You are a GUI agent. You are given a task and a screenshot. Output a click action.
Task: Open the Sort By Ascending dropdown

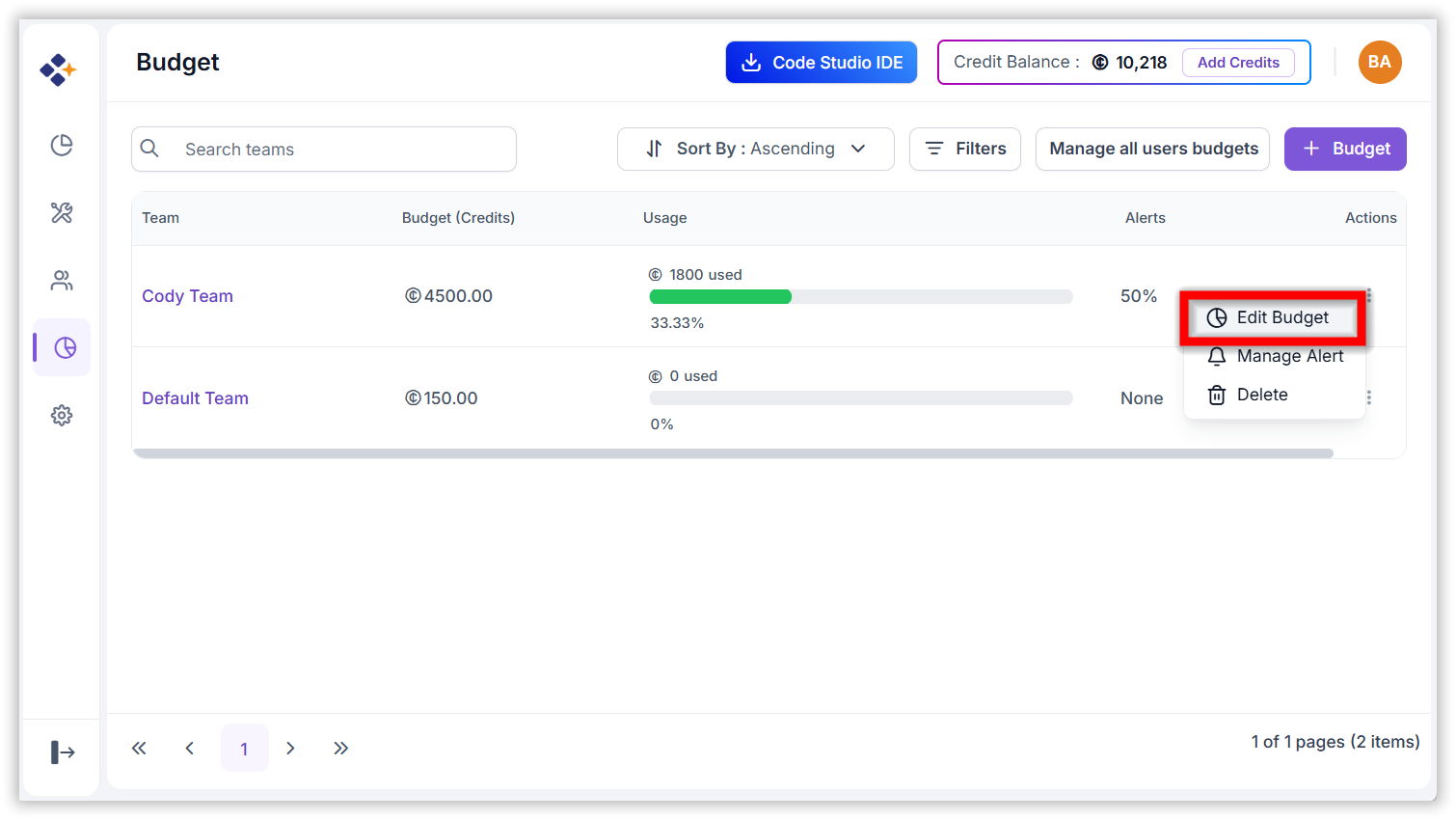[756, 149]
